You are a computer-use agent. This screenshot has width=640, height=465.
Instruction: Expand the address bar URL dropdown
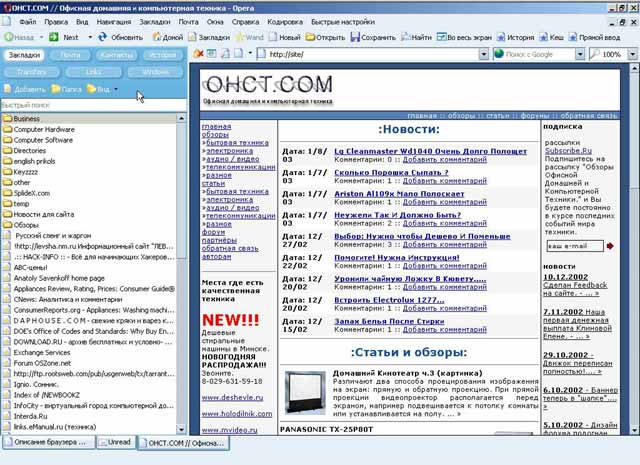pos(484,54)
